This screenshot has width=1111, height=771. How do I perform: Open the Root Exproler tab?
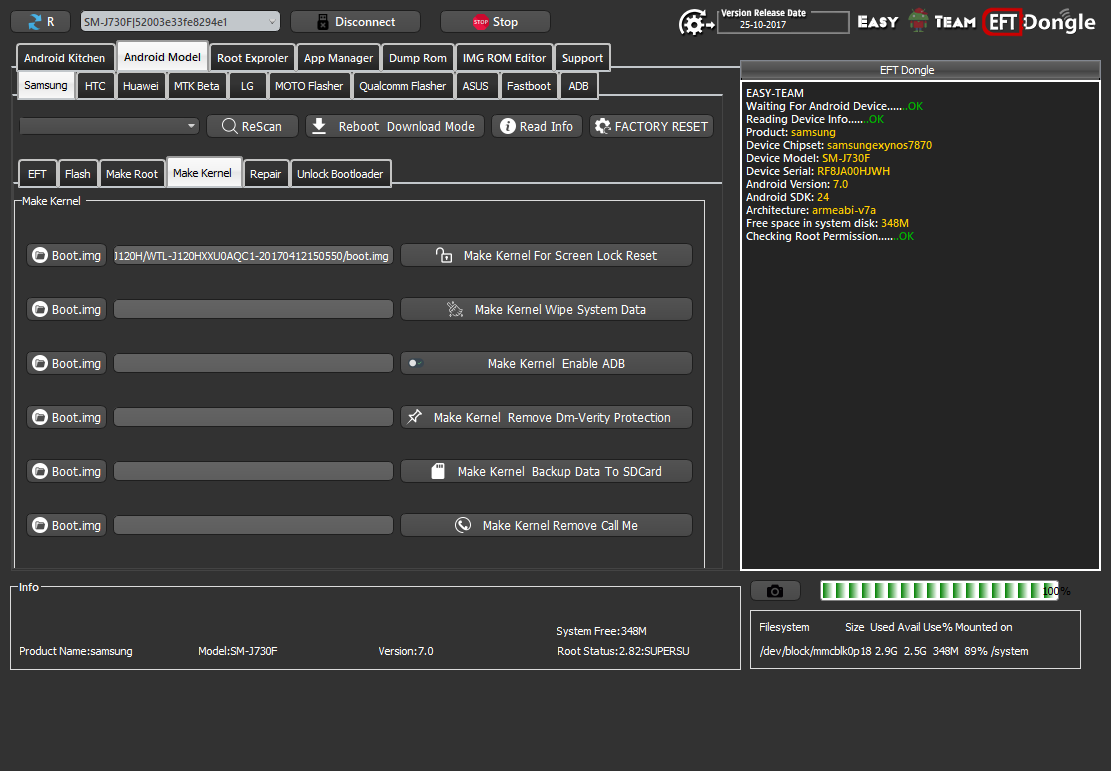252,58
